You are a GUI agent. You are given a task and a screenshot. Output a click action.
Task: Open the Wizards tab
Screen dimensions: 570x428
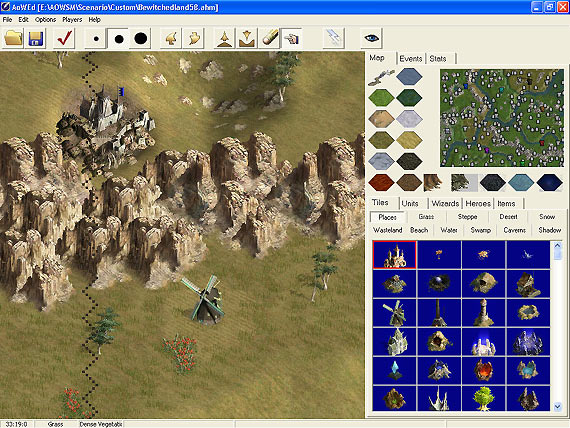445,204
